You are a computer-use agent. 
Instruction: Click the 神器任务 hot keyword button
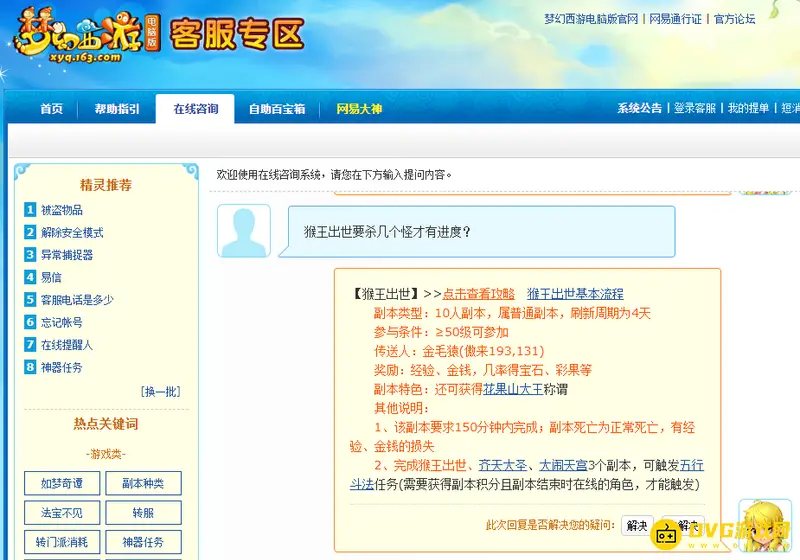pos(143,542)
